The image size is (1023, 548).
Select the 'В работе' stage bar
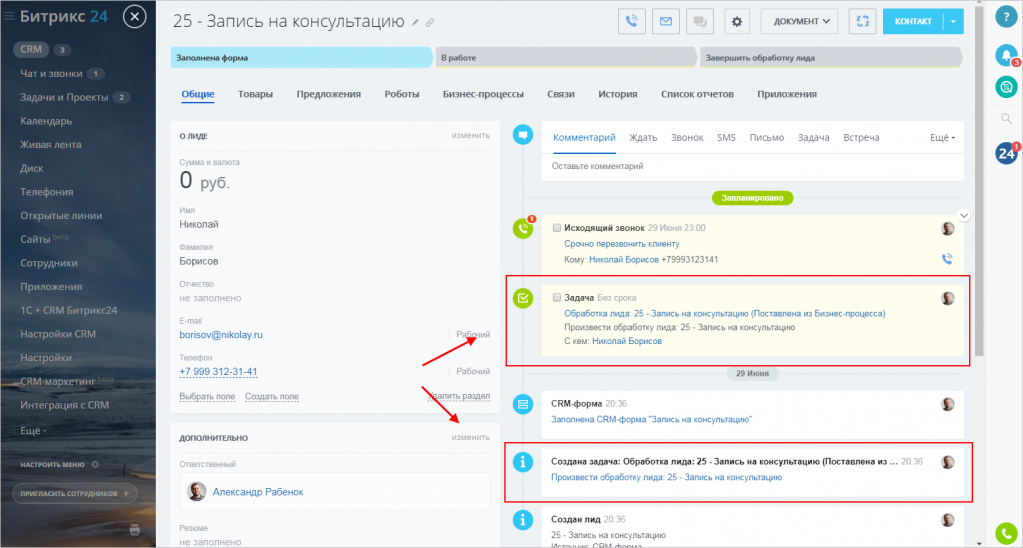(x=566, y=58)
